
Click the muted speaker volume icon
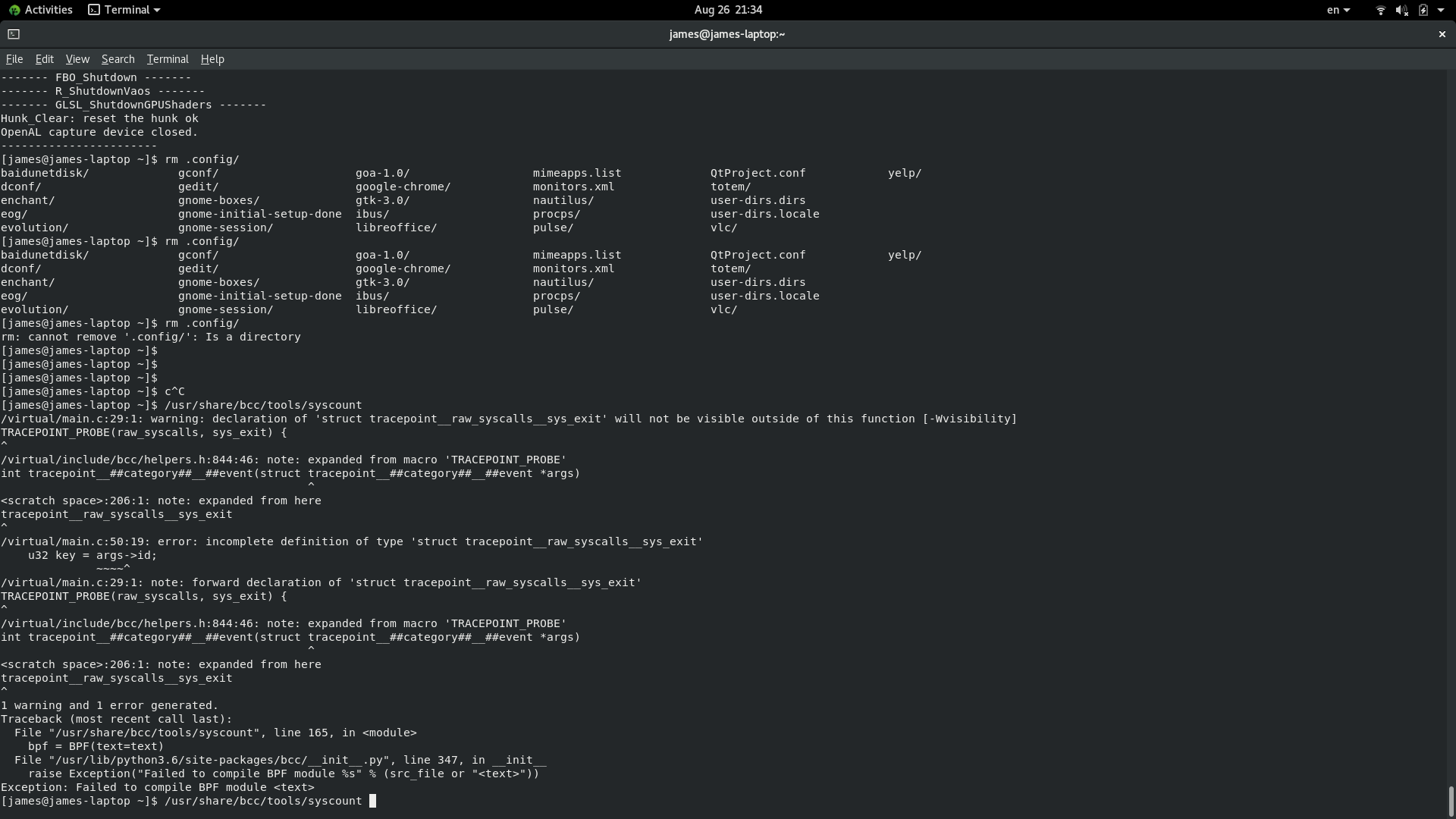click(1401, 10)
